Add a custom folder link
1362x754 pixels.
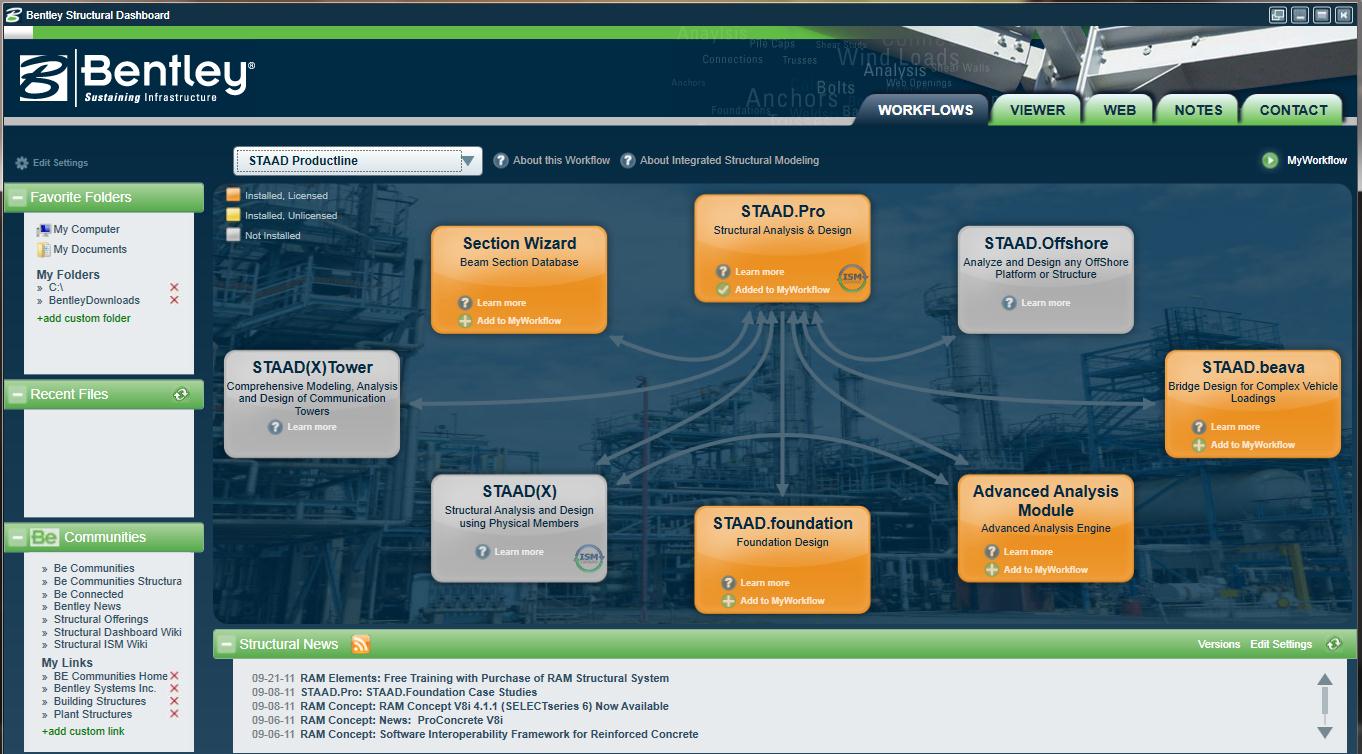(x=84, y=319)
